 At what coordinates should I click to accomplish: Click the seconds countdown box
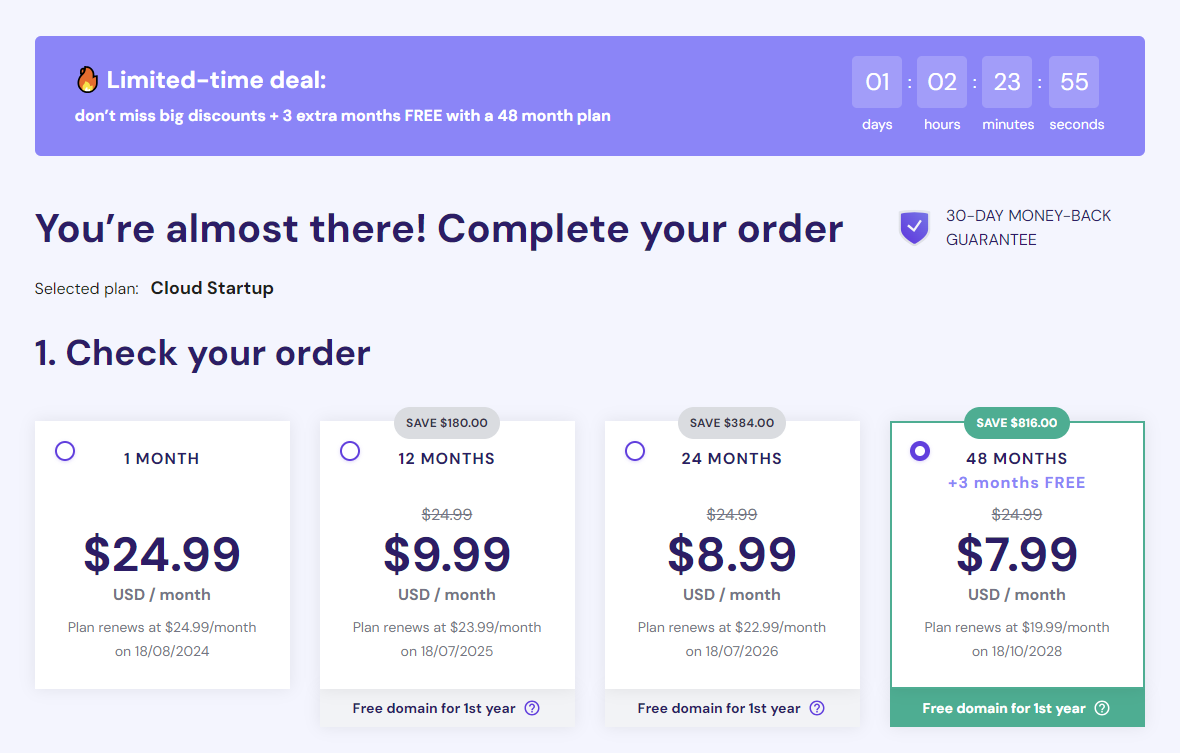1074,82
